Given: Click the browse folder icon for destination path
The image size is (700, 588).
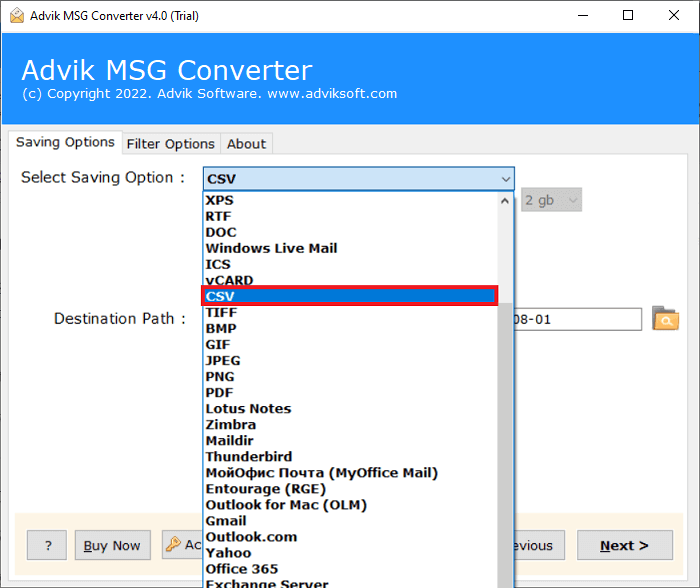Looking at the screenshot, I should point(665,318).
